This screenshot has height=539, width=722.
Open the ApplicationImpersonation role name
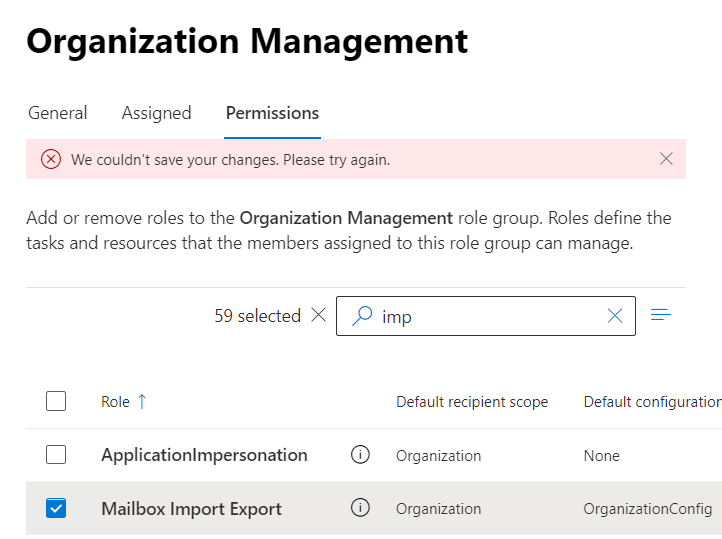pyautogui.click(x=204, y=455)
